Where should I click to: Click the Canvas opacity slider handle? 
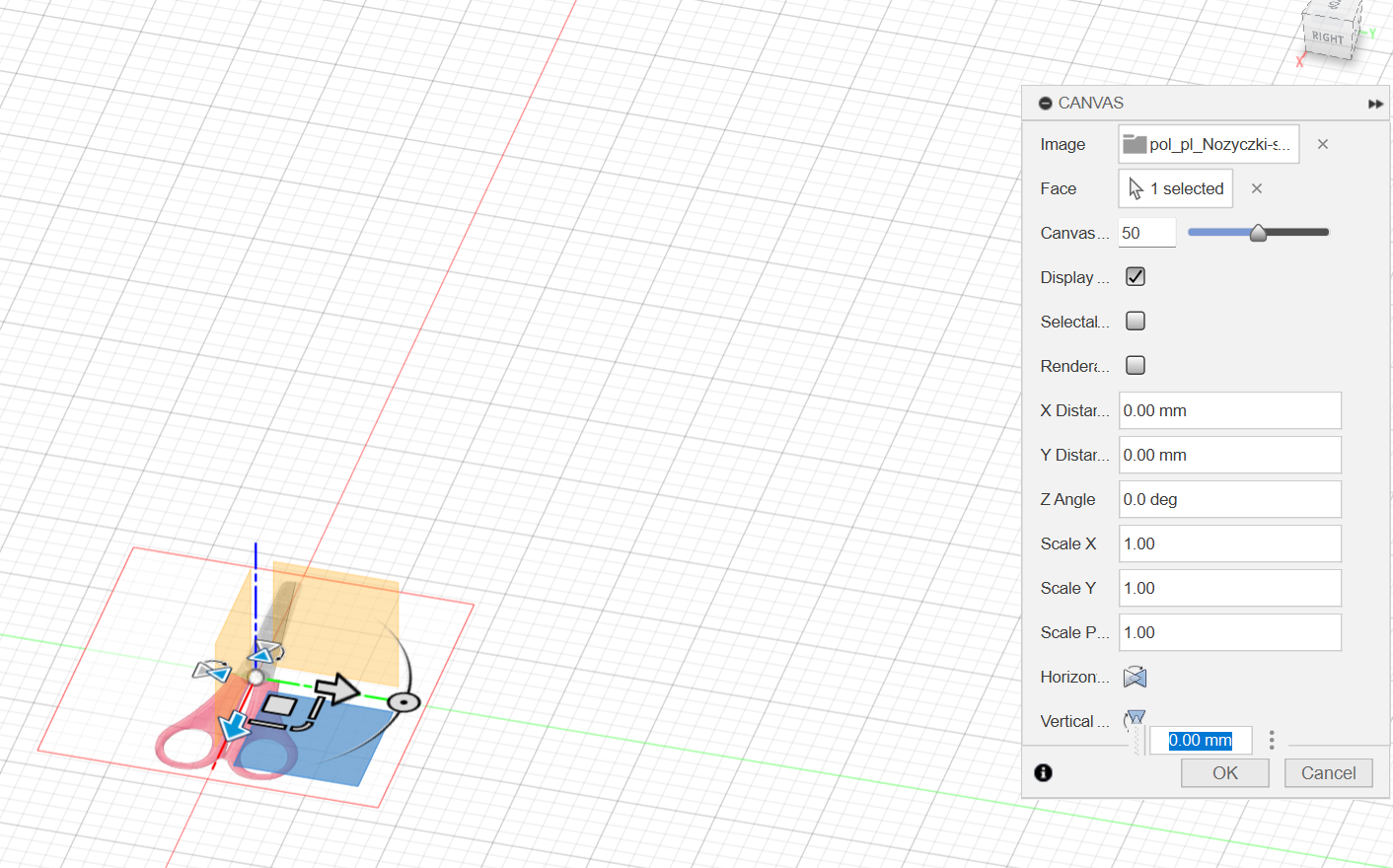click(1258, 233)
